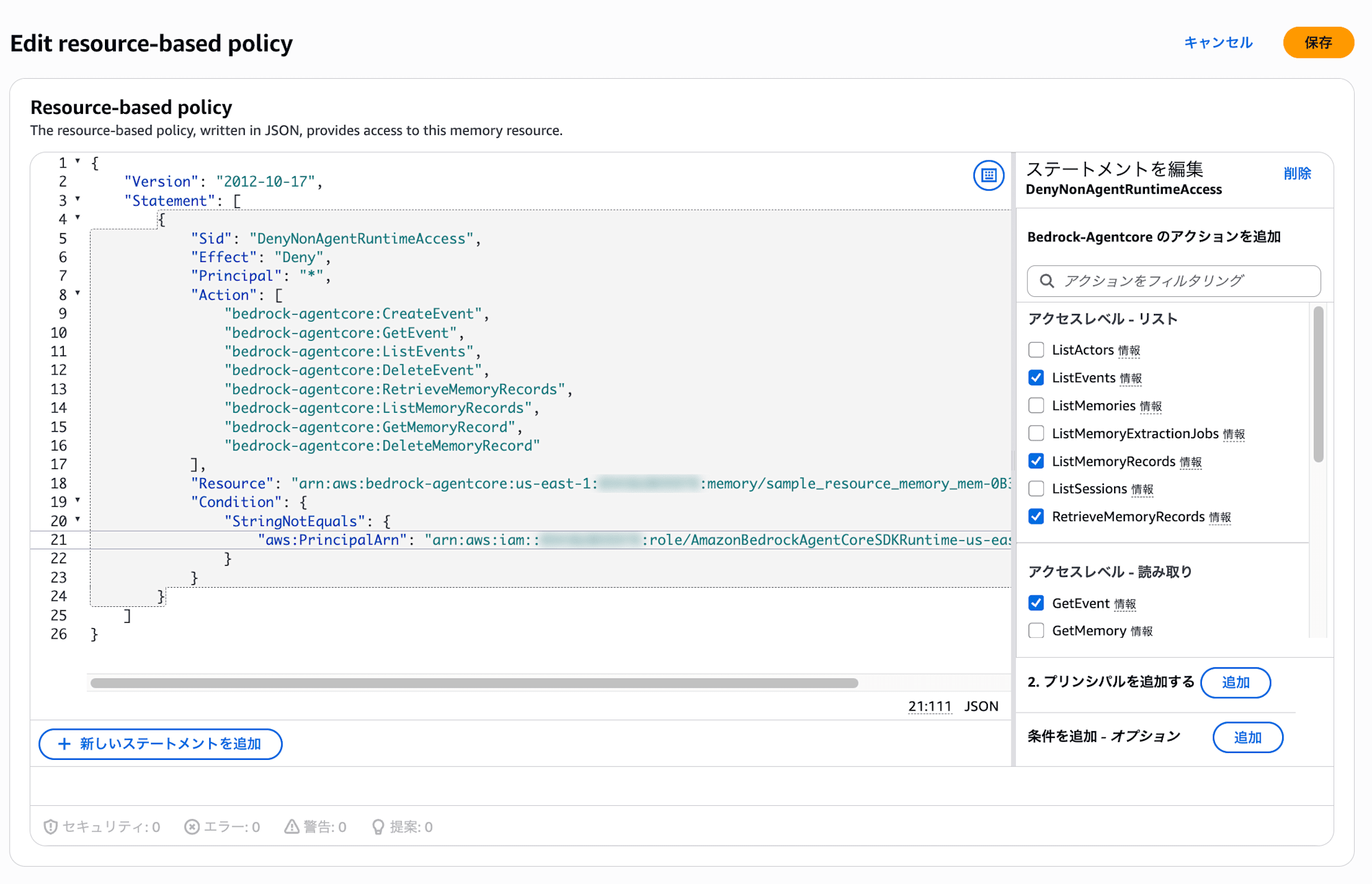The image size is (1372, 884).
Task: Fold the Condition block on line 19
Action: 78,501
